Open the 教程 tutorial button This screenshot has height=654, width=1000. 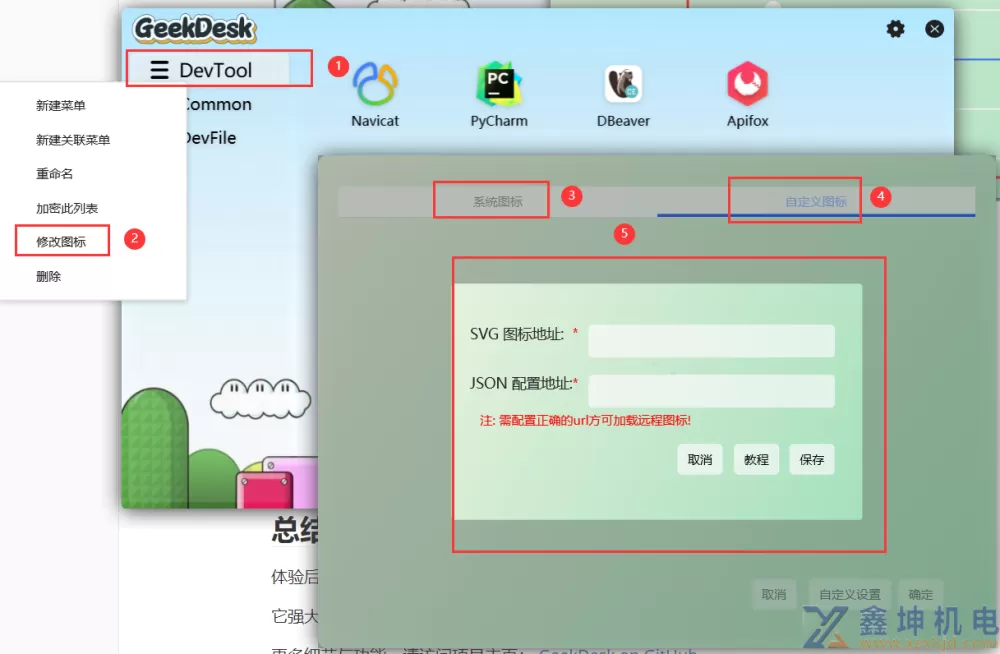756,459
